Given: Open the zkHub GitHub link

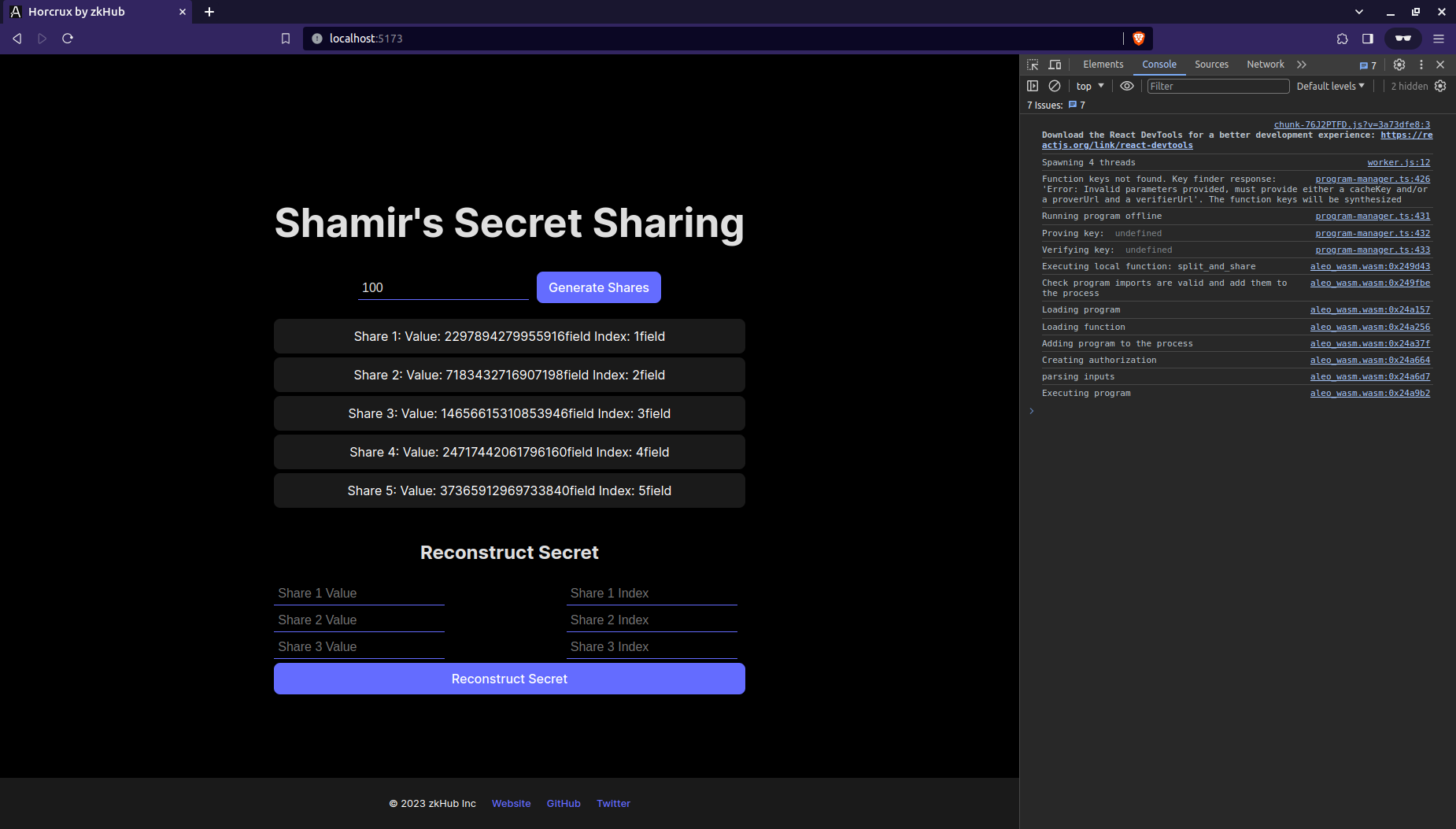Looking at the screenshot, I should pyautogui.click(x=564, y=803).
